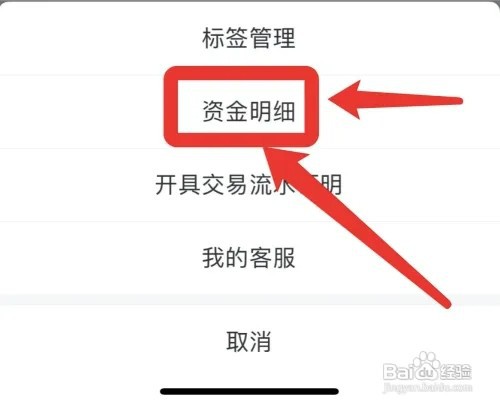
Task: Open 资金明细 menu entry
Action: pos(249,111)
